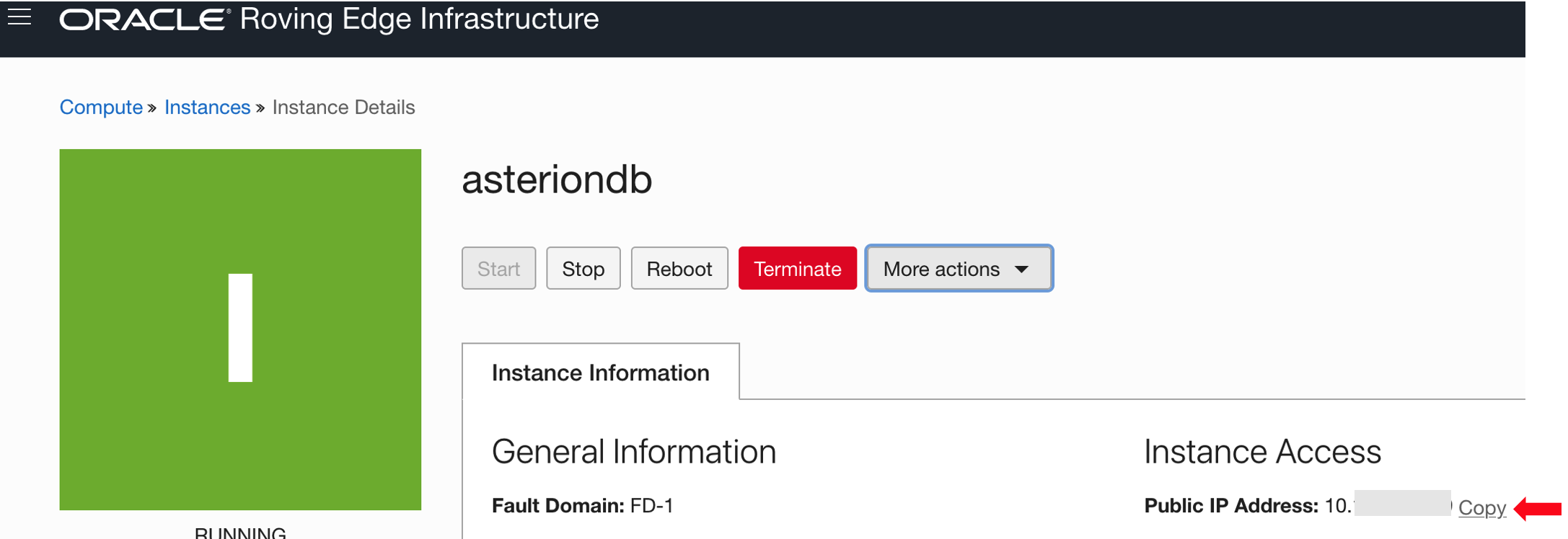The width and height of the screenshot is (1568, 539).
Task: Select the Instance Details breadcrumb text
Action: (344, 107)
